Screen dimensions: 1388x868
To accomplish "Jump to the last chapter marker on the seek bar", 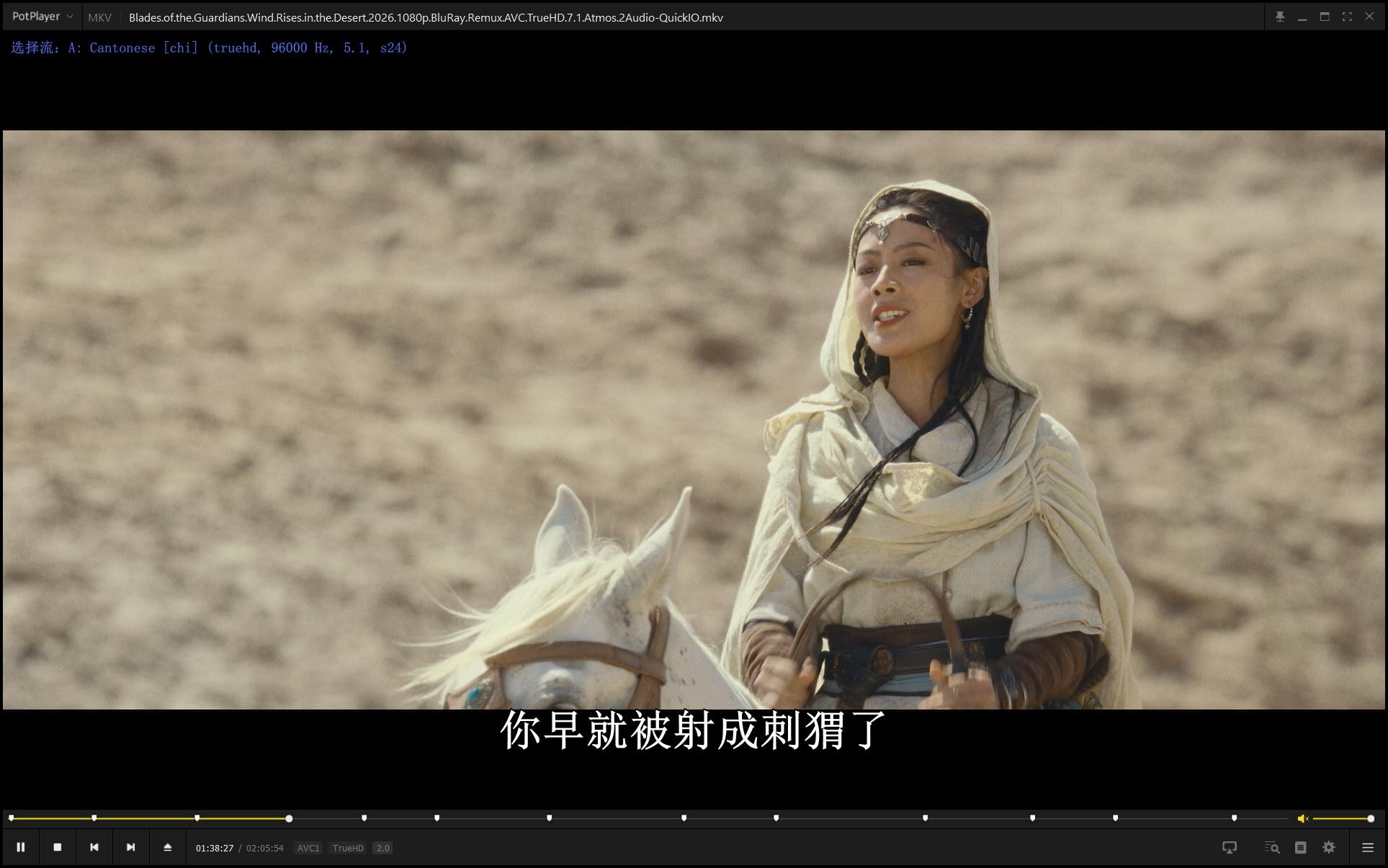I will click(1235, 818).
